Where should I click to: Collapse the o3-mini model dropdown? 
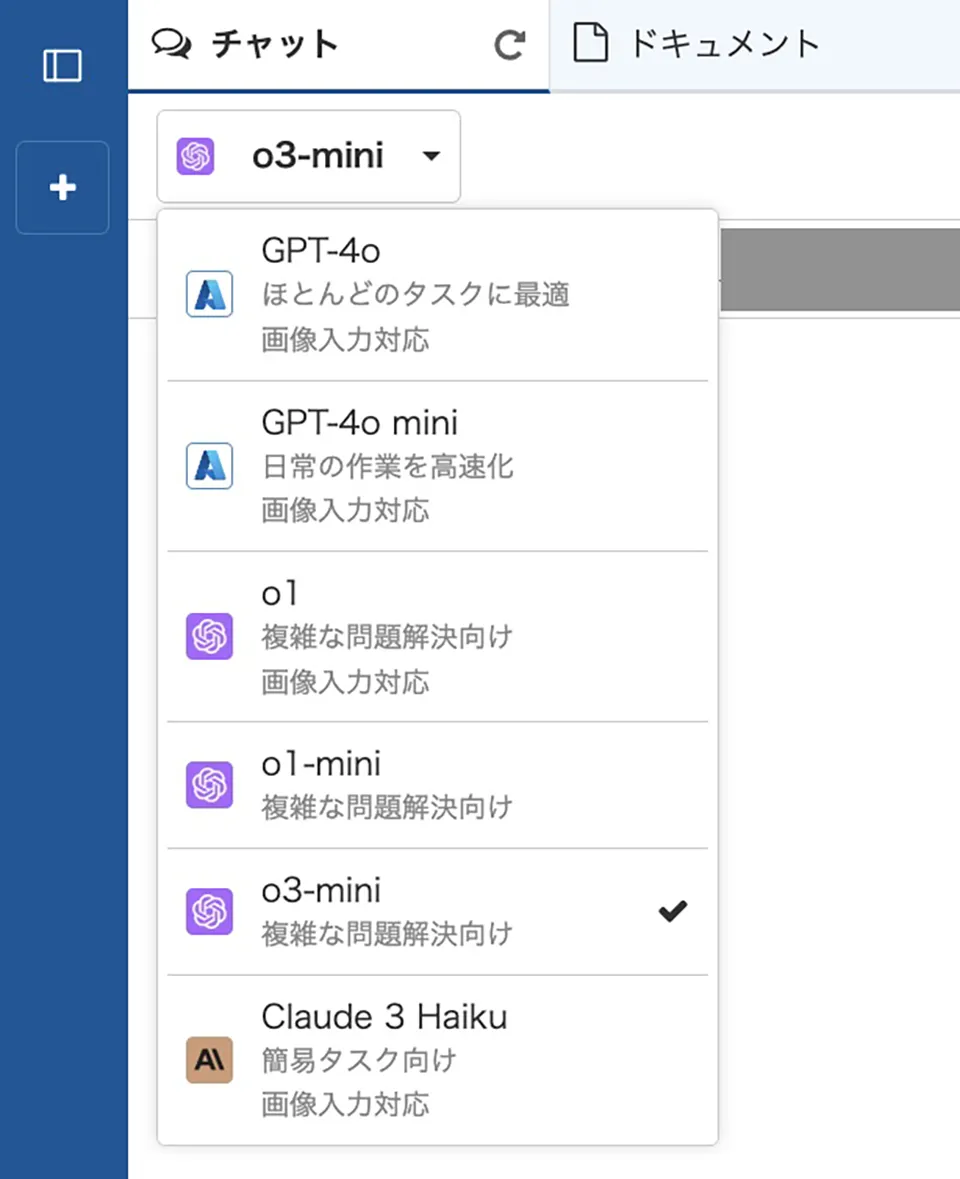(308, 156)
